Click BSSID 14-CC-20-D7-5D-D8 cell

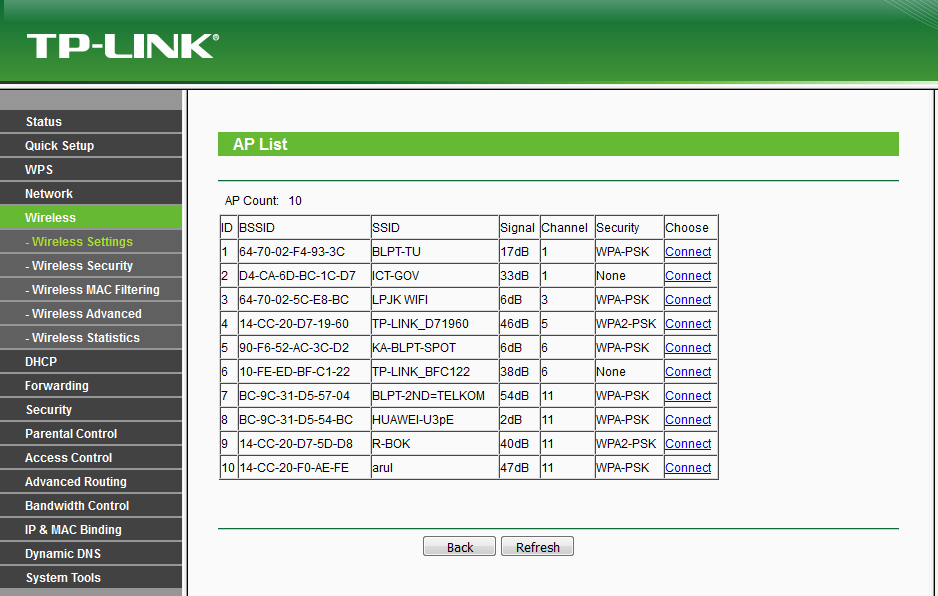304,443
